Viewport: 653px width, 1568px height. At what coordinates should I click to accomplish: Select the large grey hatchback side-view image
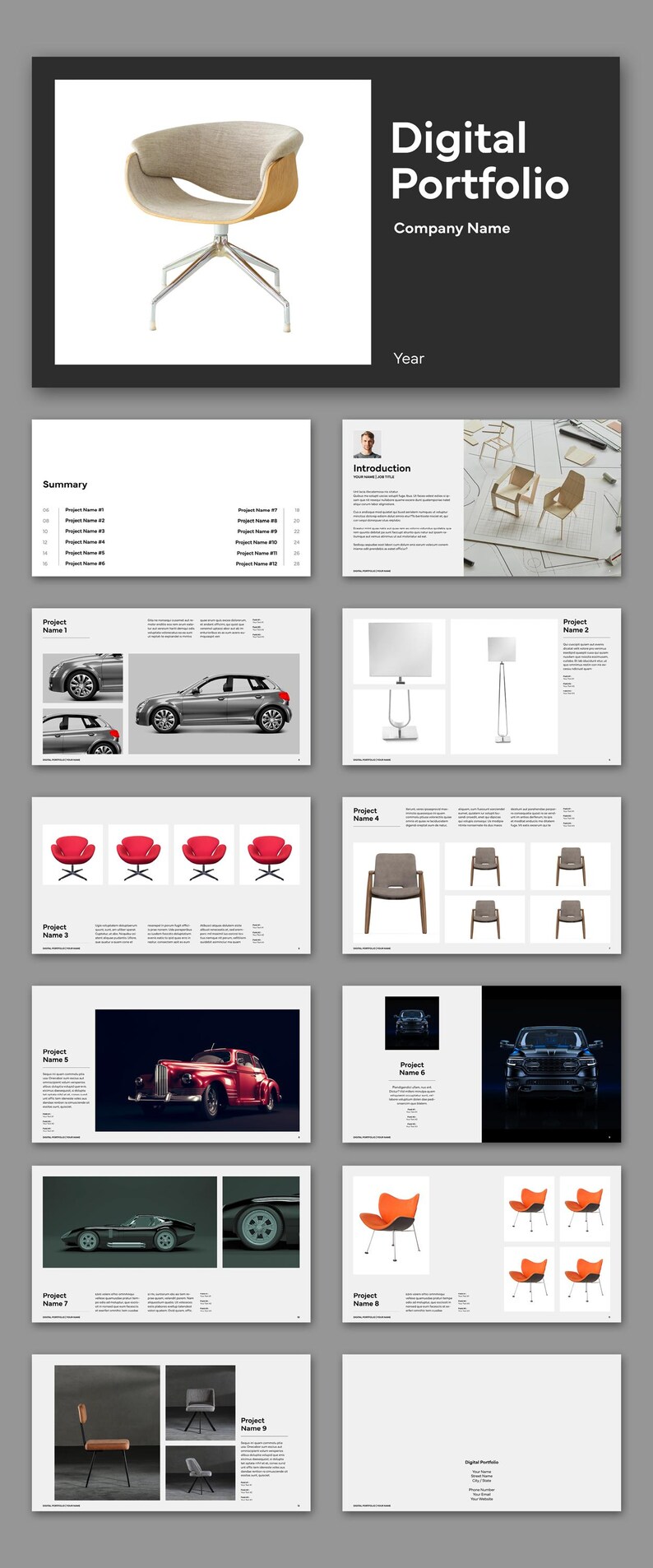tap(214, 703)
